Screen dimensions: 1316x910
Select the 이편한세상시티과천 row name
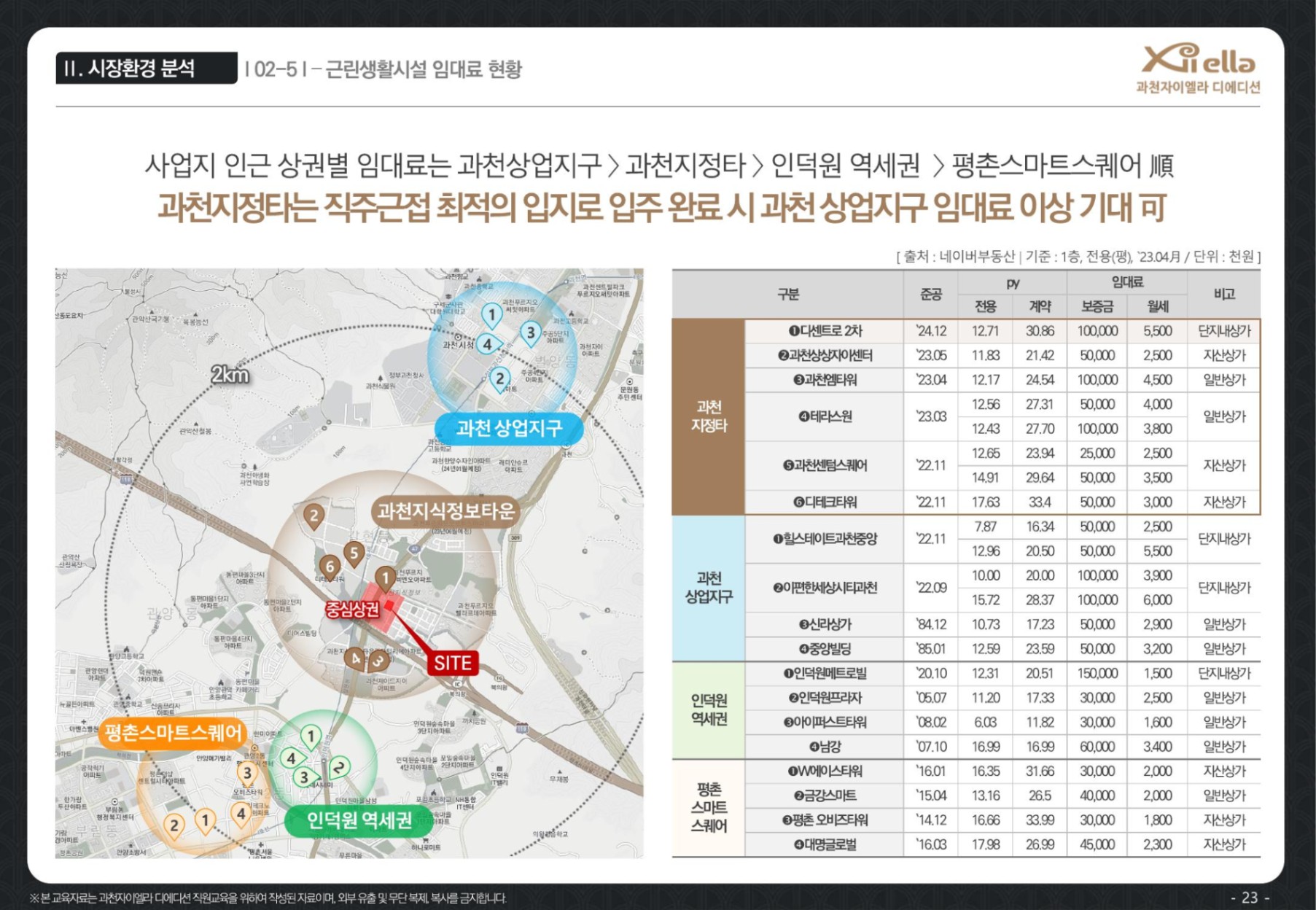coord(825,588)
